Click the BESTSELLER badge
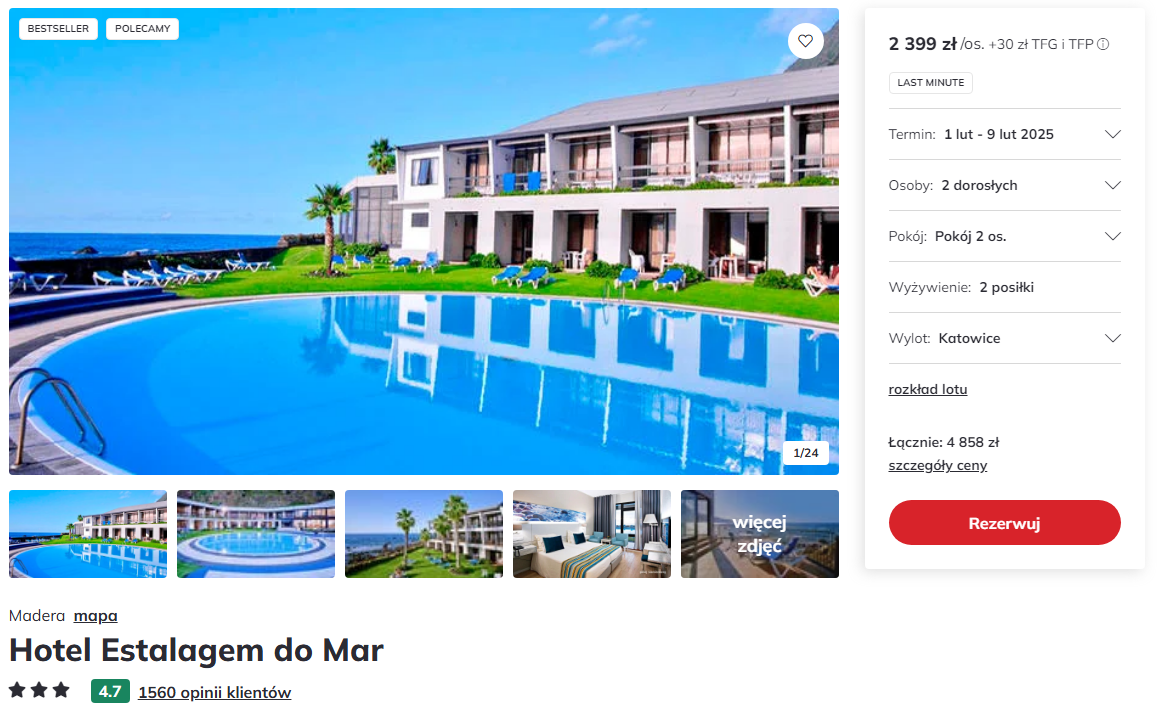The width and height of the screenshot is (1159, 716). point(58,29)
